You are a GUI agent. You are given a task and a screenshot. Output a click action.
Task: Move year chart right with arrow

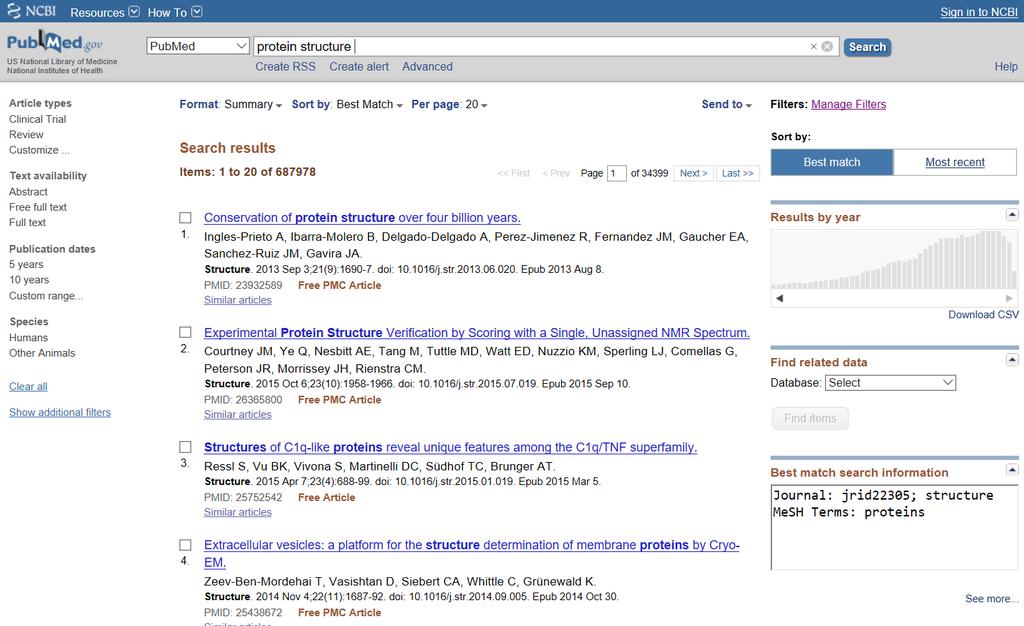click(1009, 298)
